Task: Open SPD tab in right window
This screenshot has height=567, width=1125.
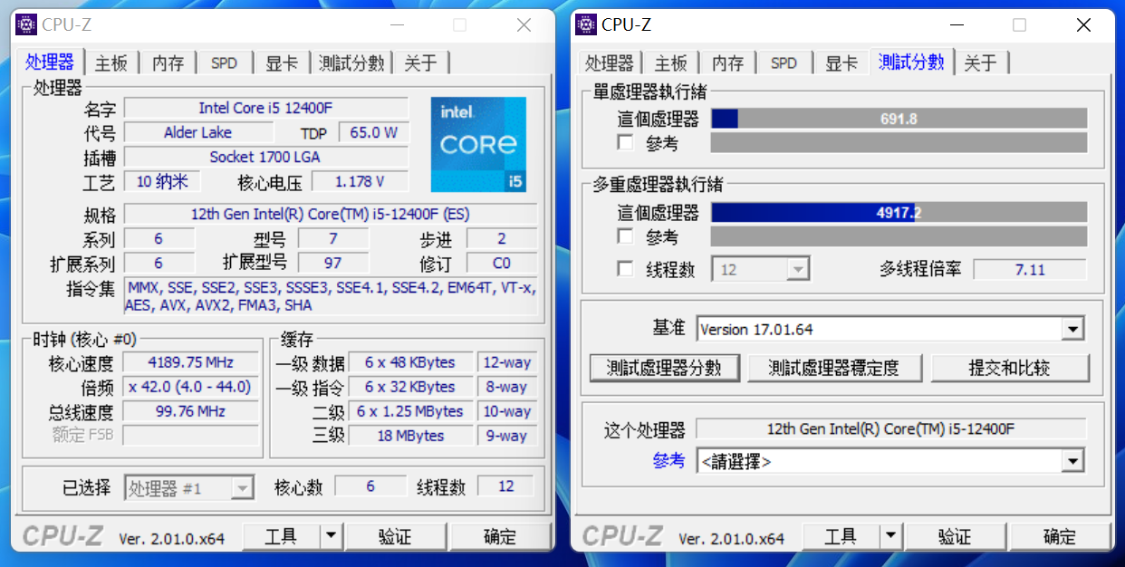Action: tap(783, 63)
